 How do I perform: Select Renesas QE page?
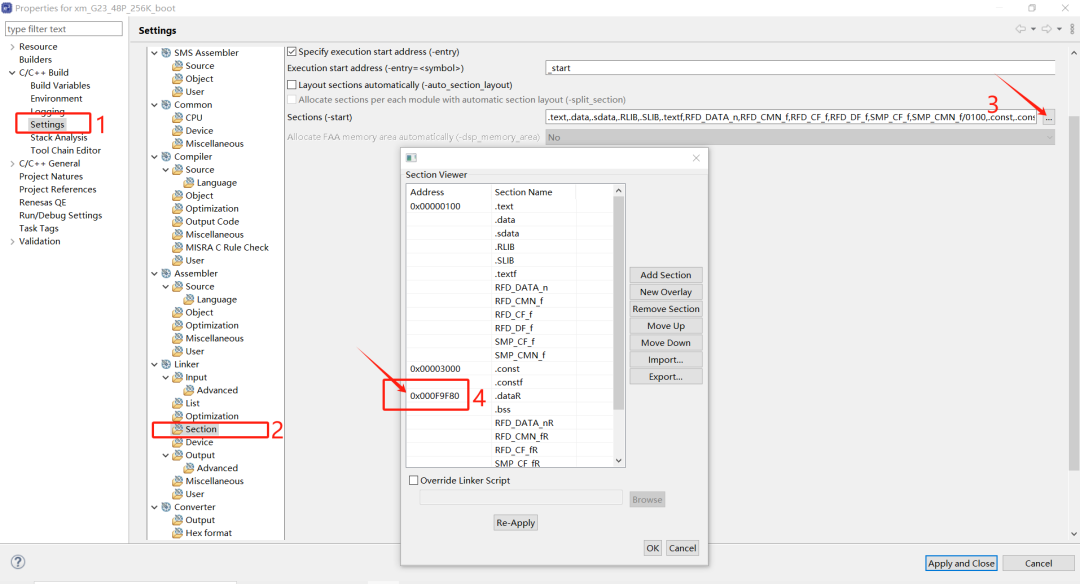pyautogui.click(x=43, y=202)
